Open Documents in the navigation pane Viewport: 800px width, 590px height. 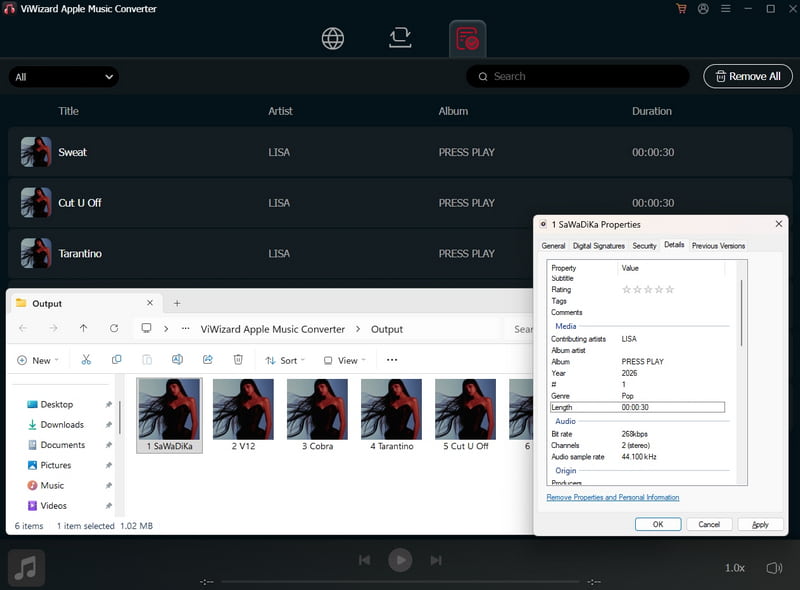pos(63,445)
